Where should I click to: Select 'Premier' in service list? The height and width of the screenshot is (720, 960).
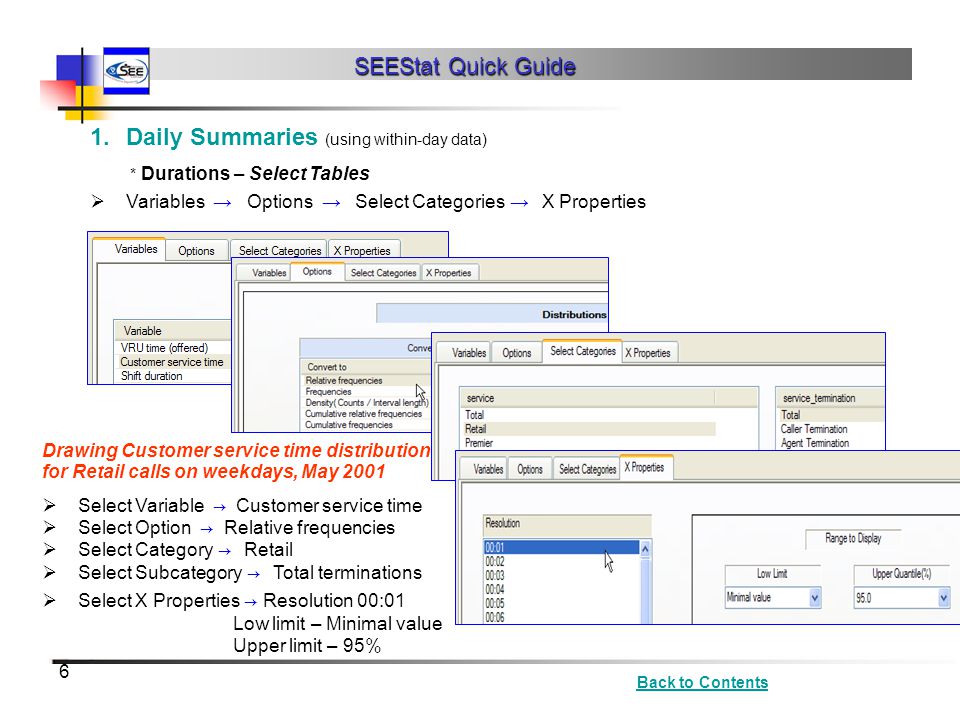tap(588, 443)
